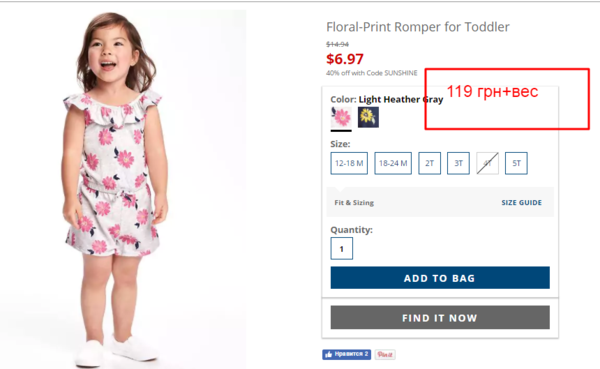Click the Facebook like thumbs-up button
The image size is (600, 369).
point(346,354)
